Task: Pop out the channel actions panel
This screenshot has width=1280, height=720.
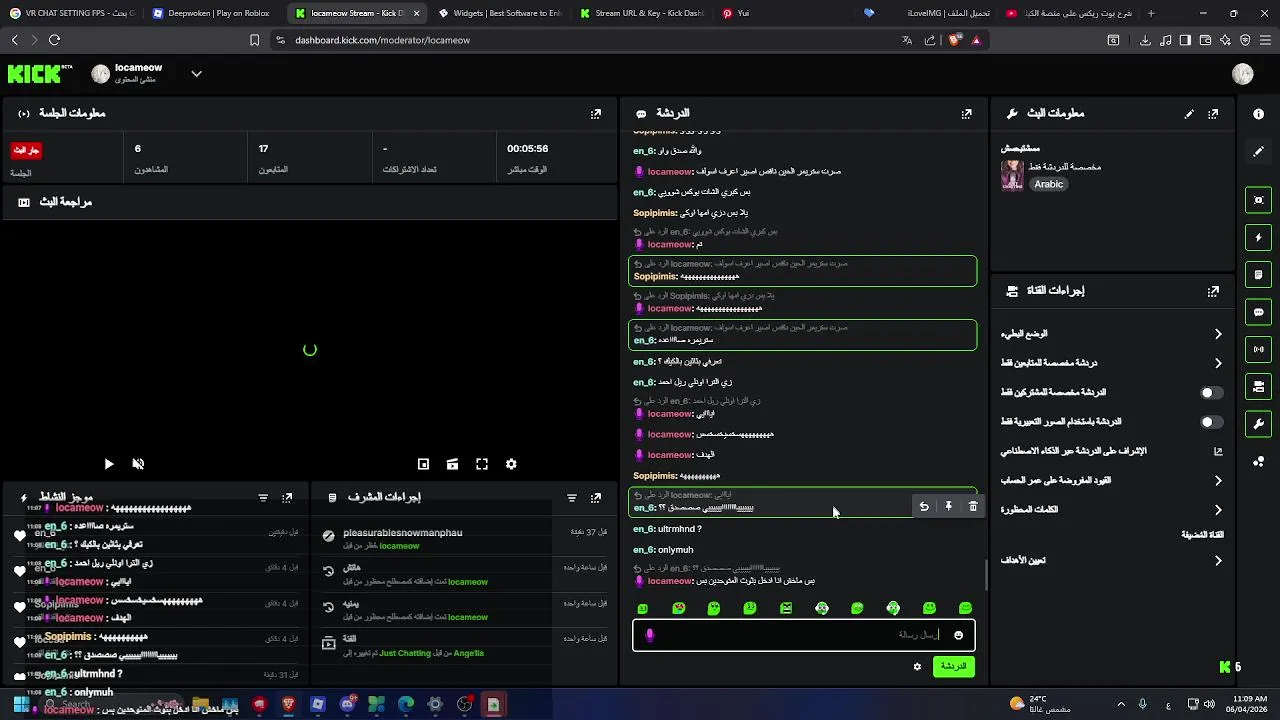Action: pyautogui.click(x=1213, y=291)
